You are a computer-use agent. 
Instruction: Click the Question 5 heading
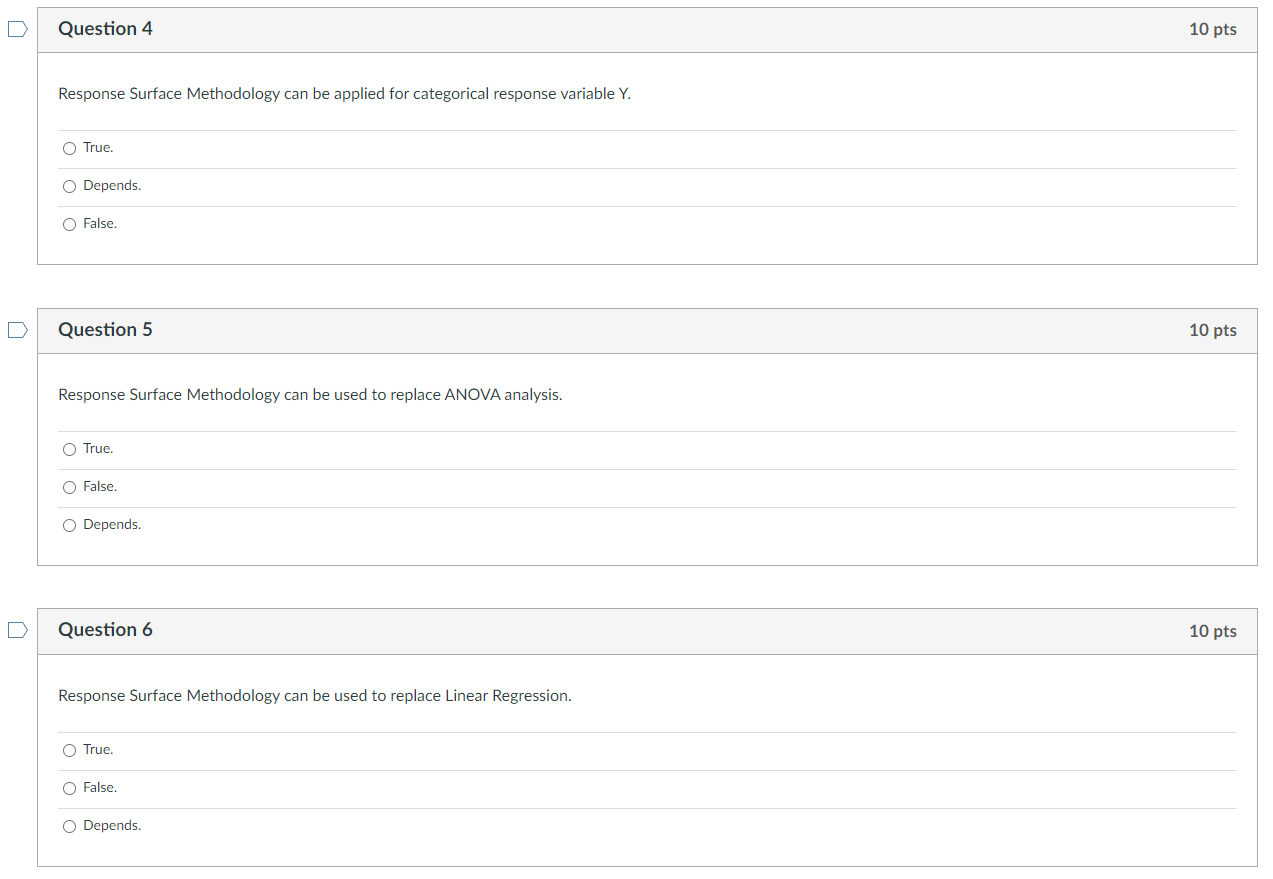(x=105, y=330)
